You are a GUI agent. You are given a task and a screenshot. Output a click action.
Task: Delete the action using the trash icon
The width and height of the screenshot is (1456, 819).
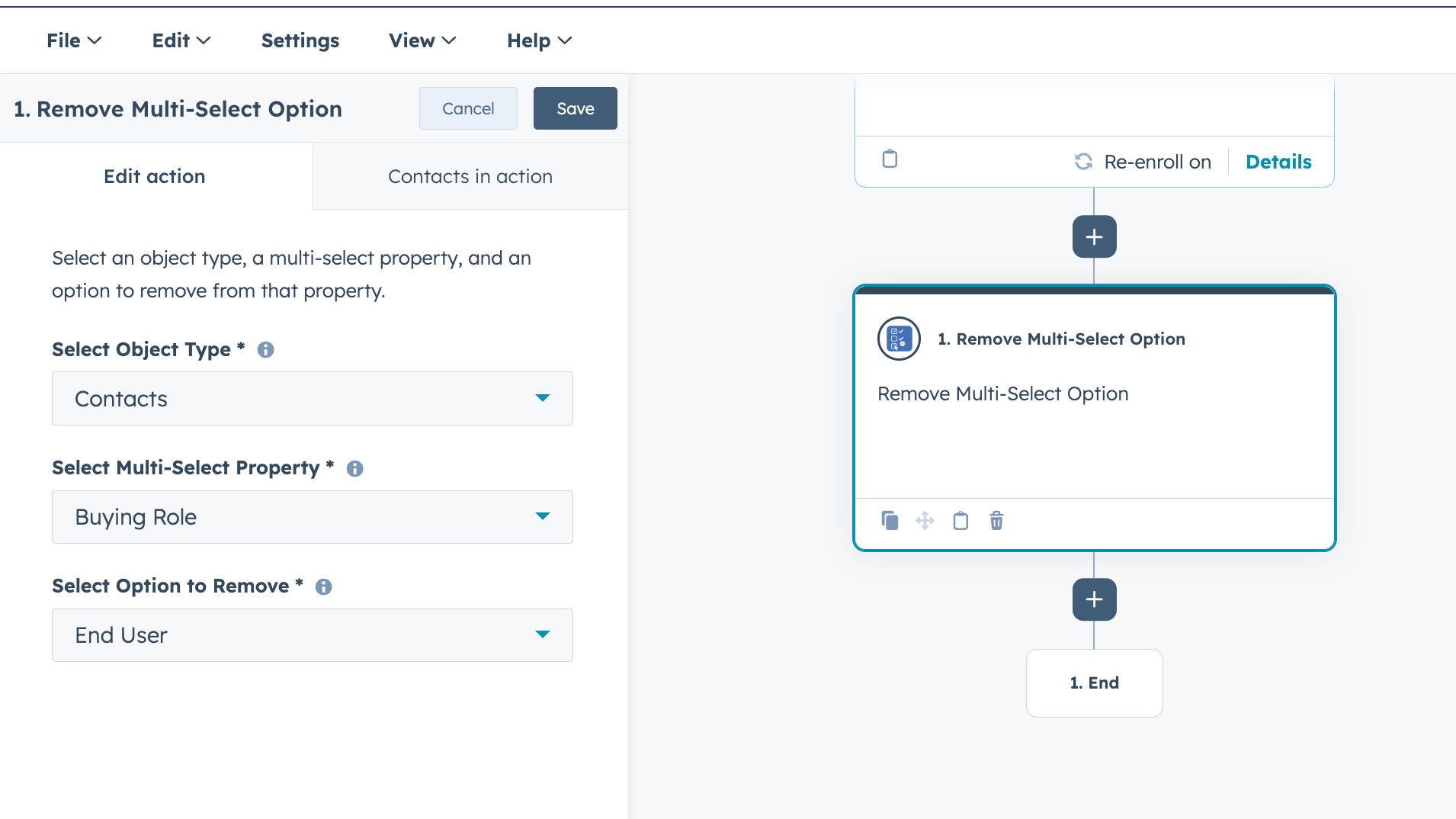click(996, 520)
